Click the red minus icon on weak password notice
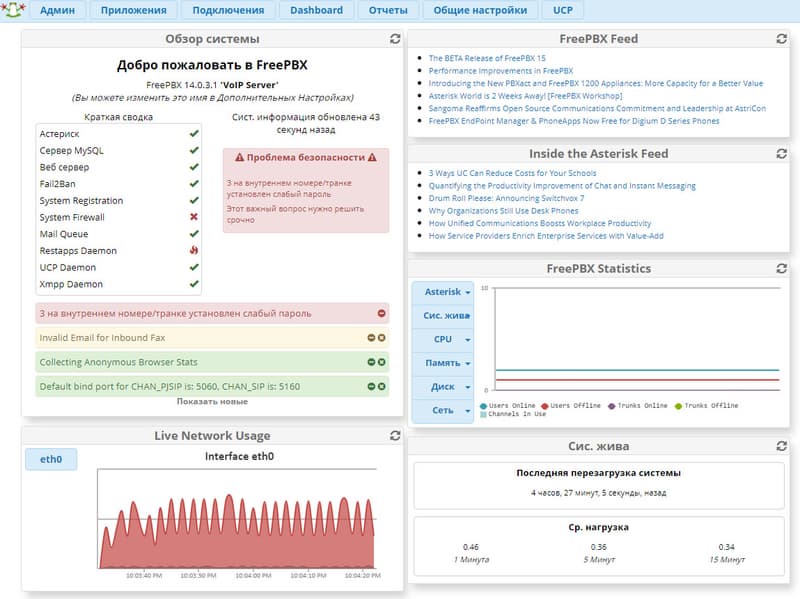 click(382, 313)
